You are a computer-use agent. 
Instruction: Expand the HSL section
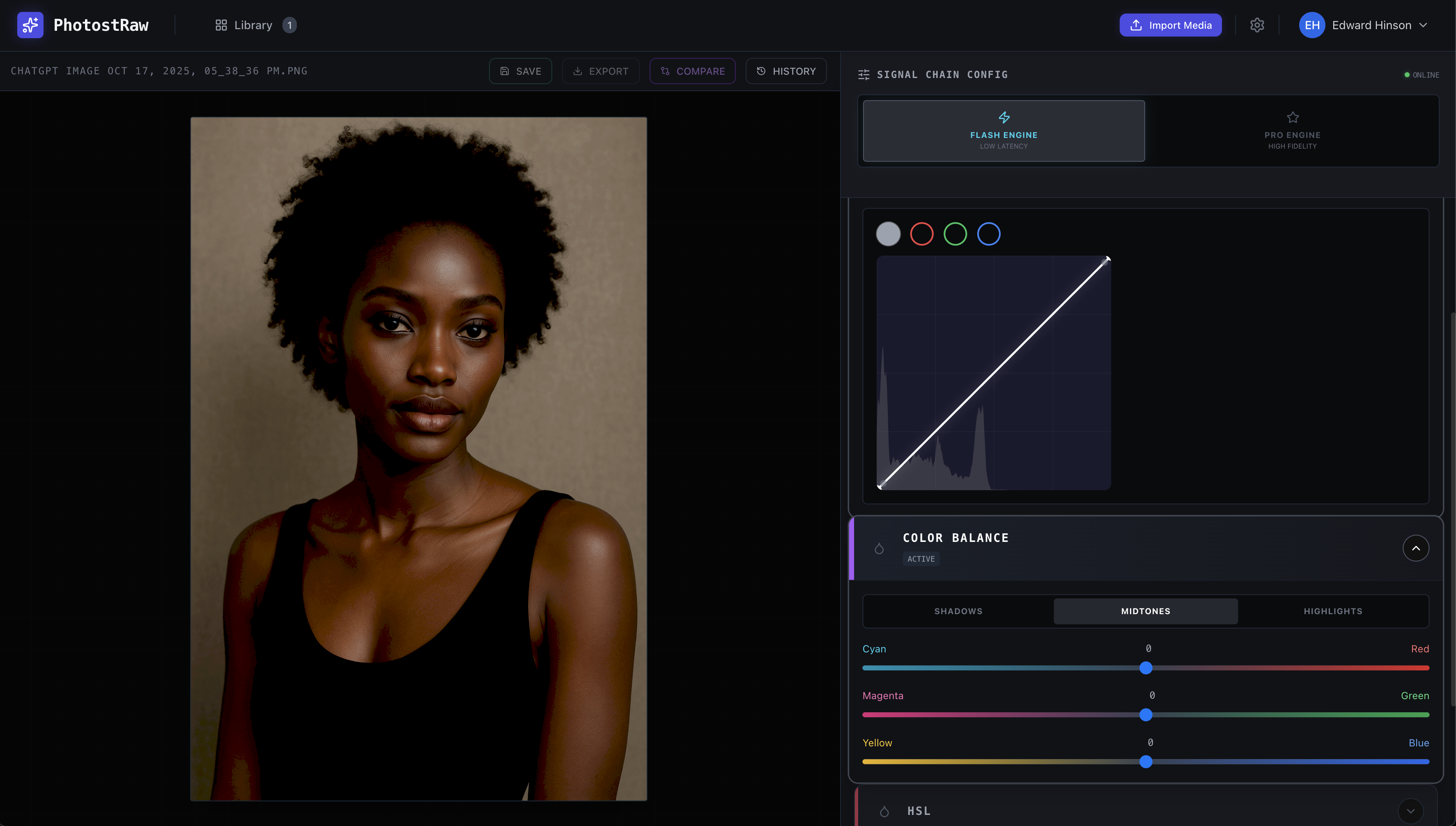coord(1410,811)
